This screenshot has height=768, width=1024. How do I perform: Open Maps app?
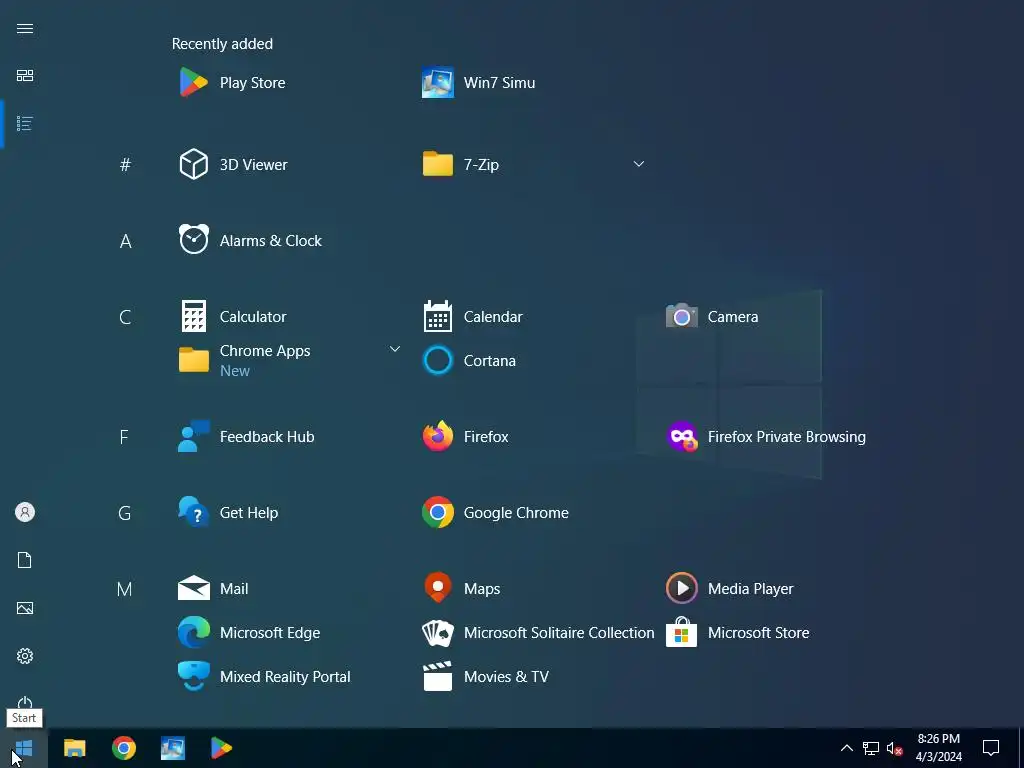coord(461,588)
